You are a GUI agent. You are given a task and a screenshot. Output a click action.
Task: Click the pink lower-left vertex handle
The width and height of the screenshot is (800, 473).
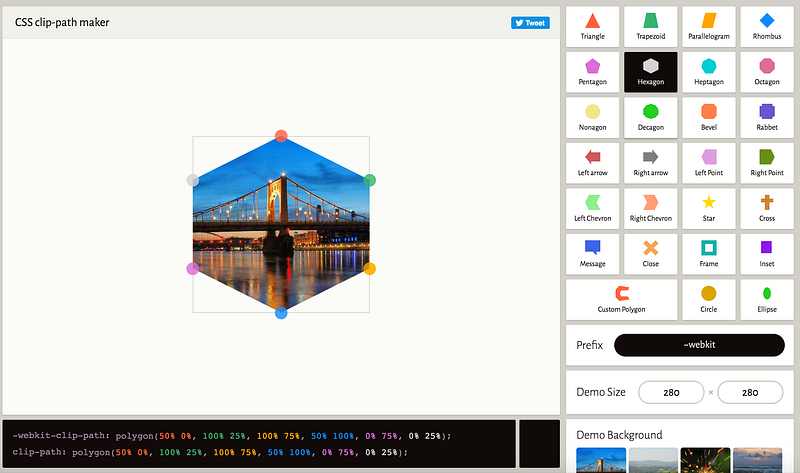click(x=192, y=268)
